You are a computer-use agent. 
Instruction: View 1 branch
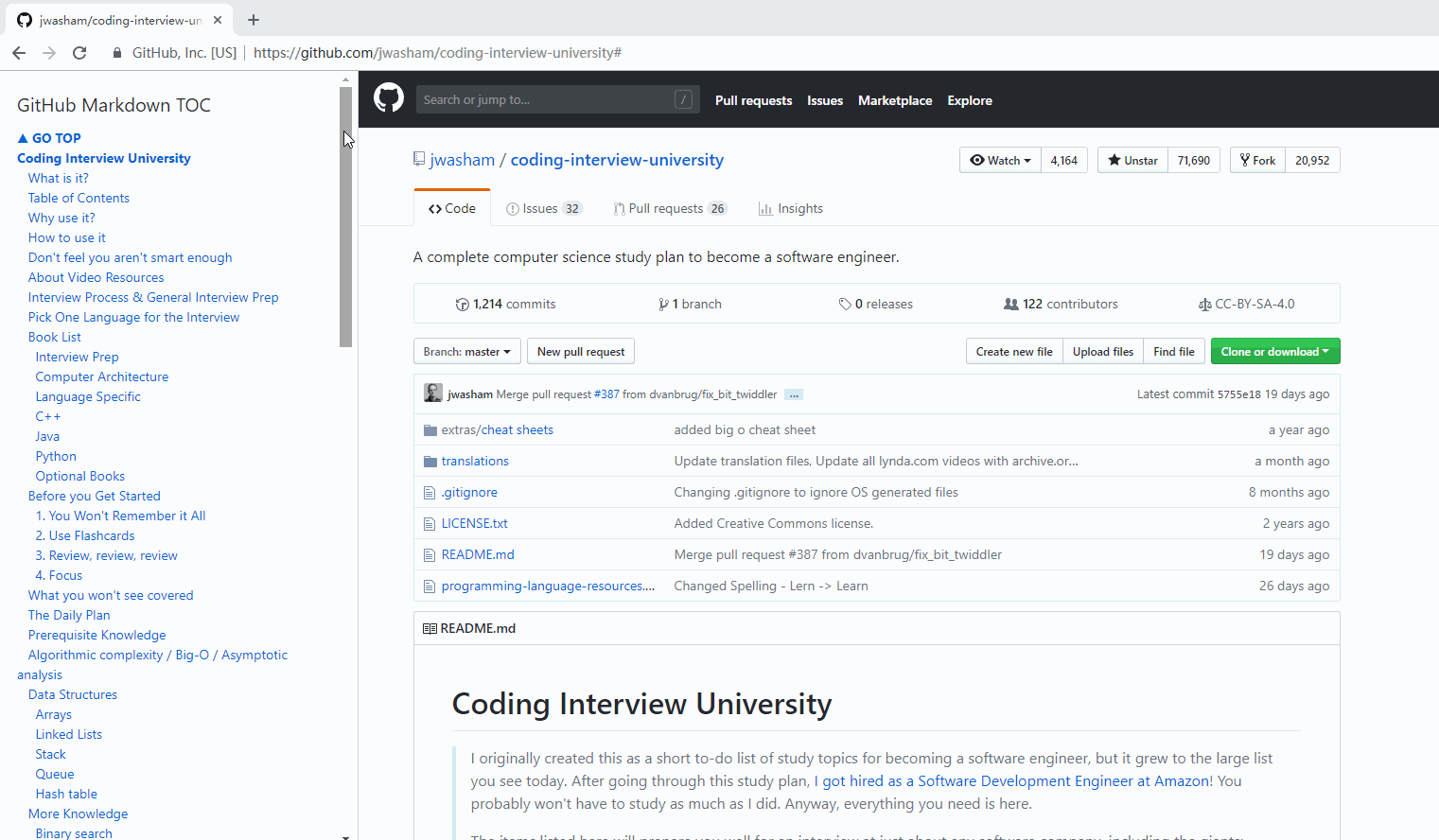(691, 305)
